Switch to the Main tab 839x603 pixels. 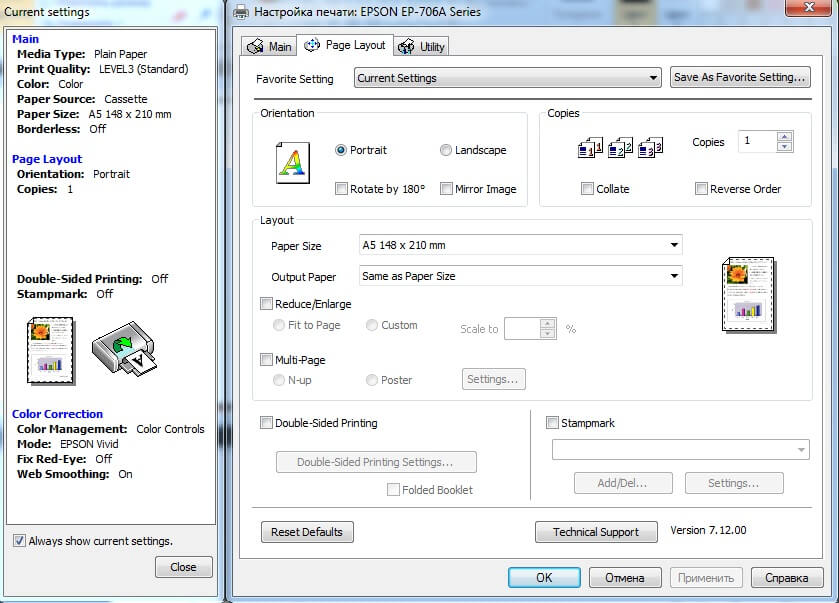pos(269,47)
